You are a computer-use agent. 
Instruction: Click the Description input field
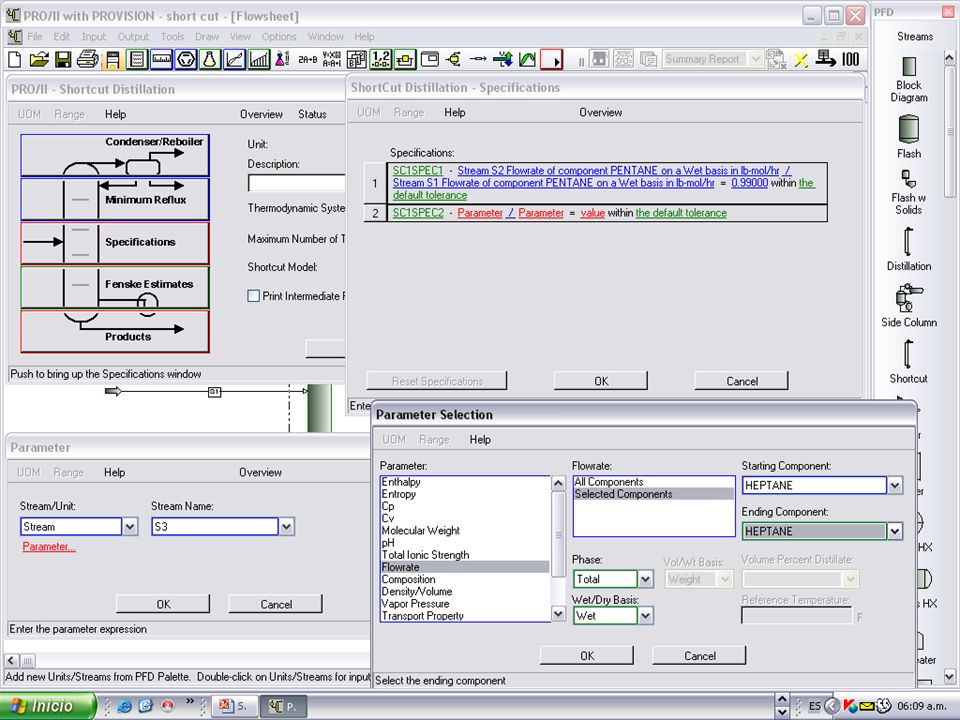296,183
